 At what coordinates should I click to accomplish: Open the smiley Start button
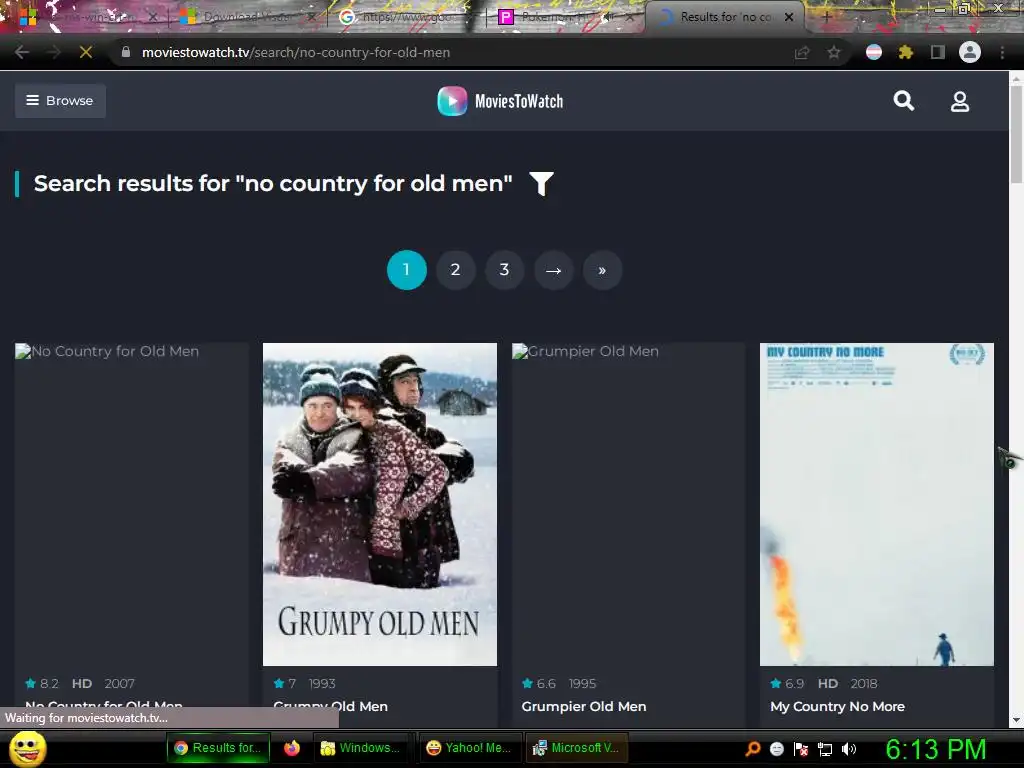[27, 748]
